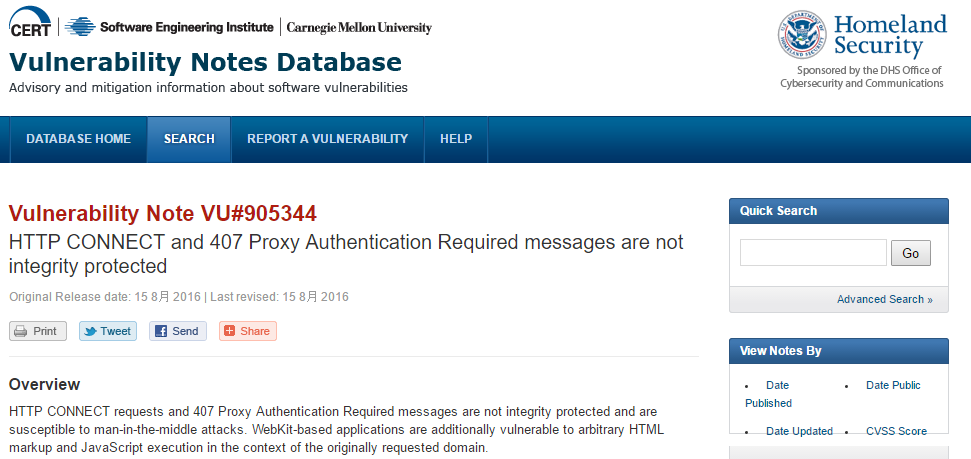View notes by Date Published
Screen dimensions: 971x459
768,394
